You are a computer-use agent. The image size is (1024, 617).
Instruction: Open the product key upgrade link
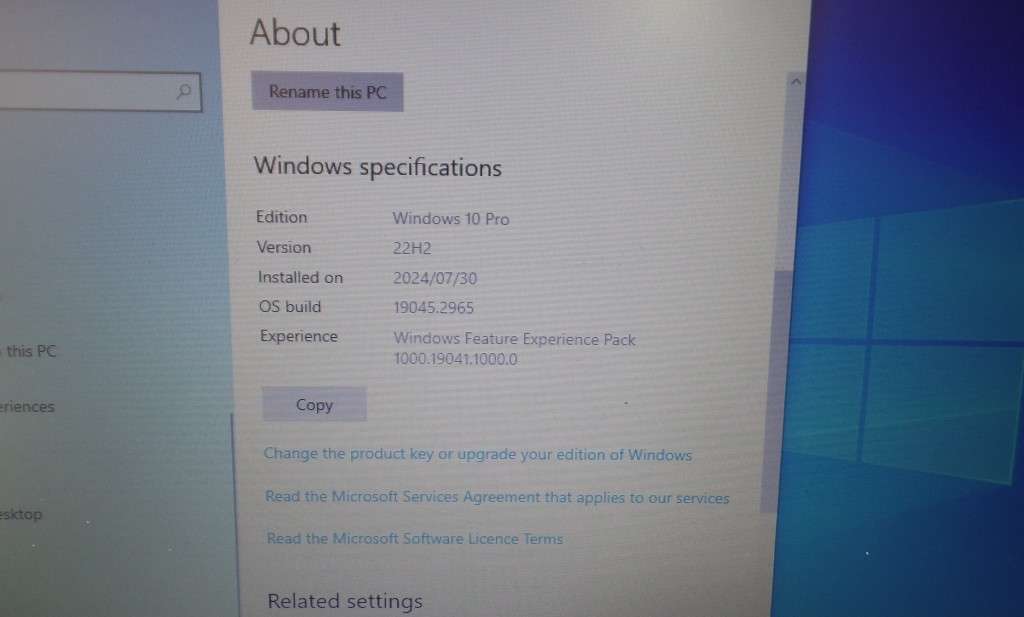[x=478, y=455]
